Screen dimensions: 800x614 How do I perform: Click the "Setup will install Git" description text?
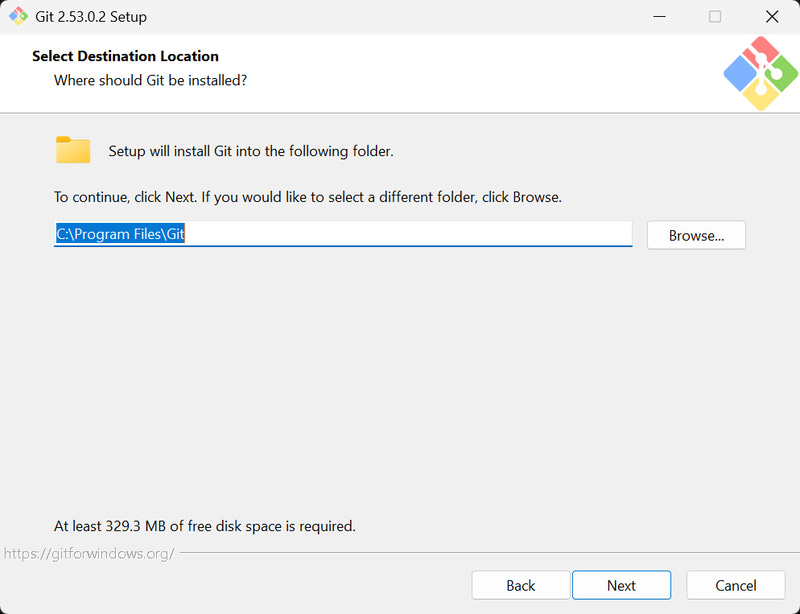coord(251,152)
